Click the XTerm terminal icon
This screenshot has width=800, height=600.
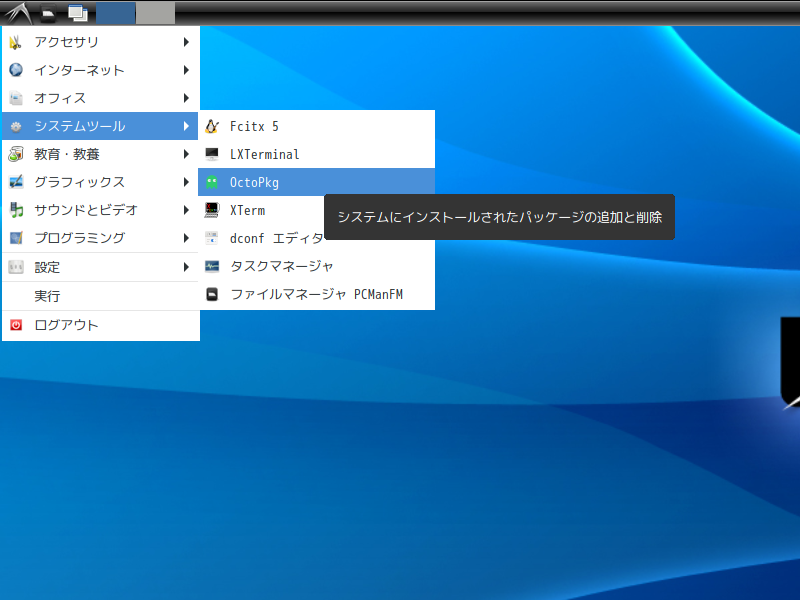tap(212, 210)
